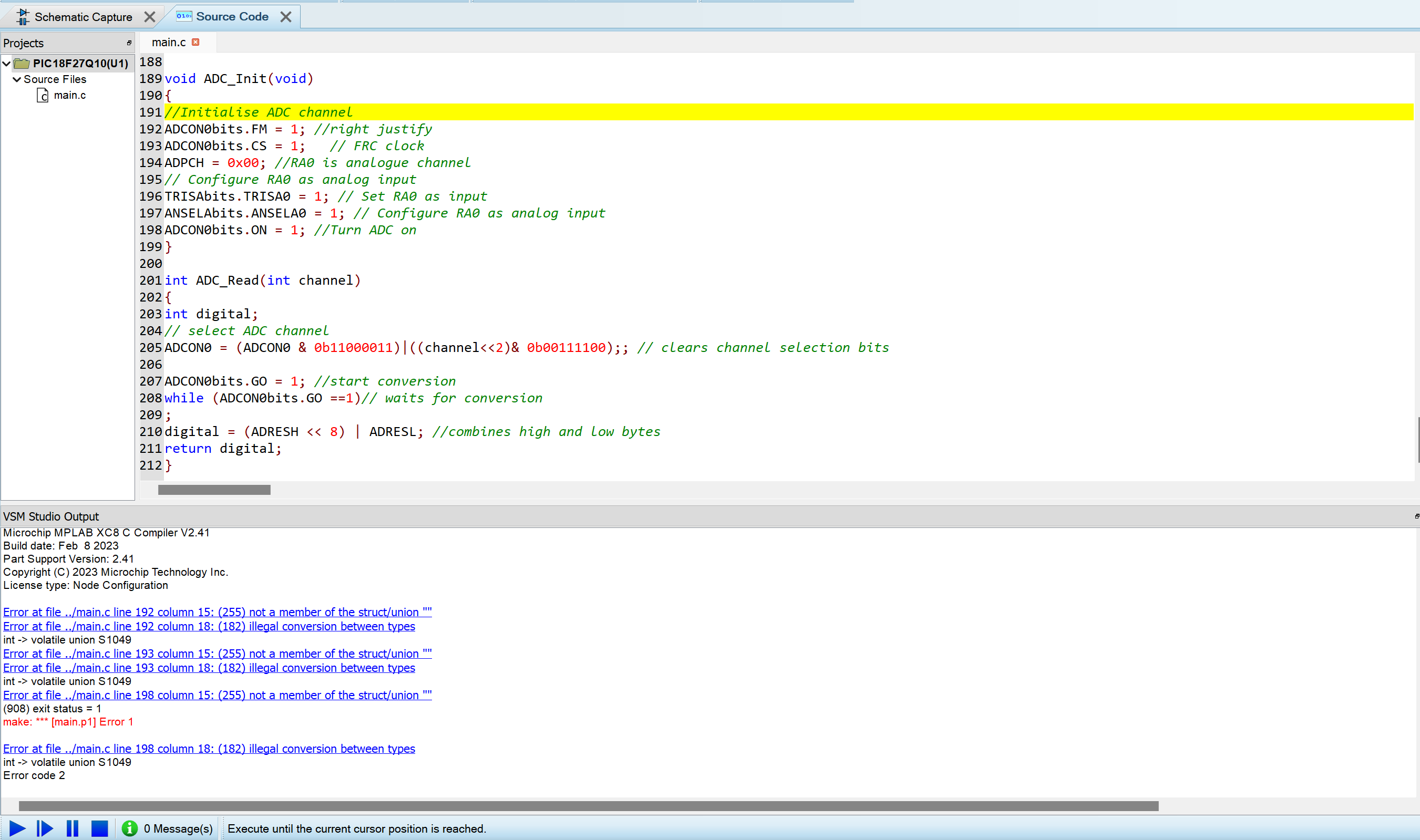Viewport: 1420px width, 840px height.
Task: Pause the running simulation
Action: 73,828
